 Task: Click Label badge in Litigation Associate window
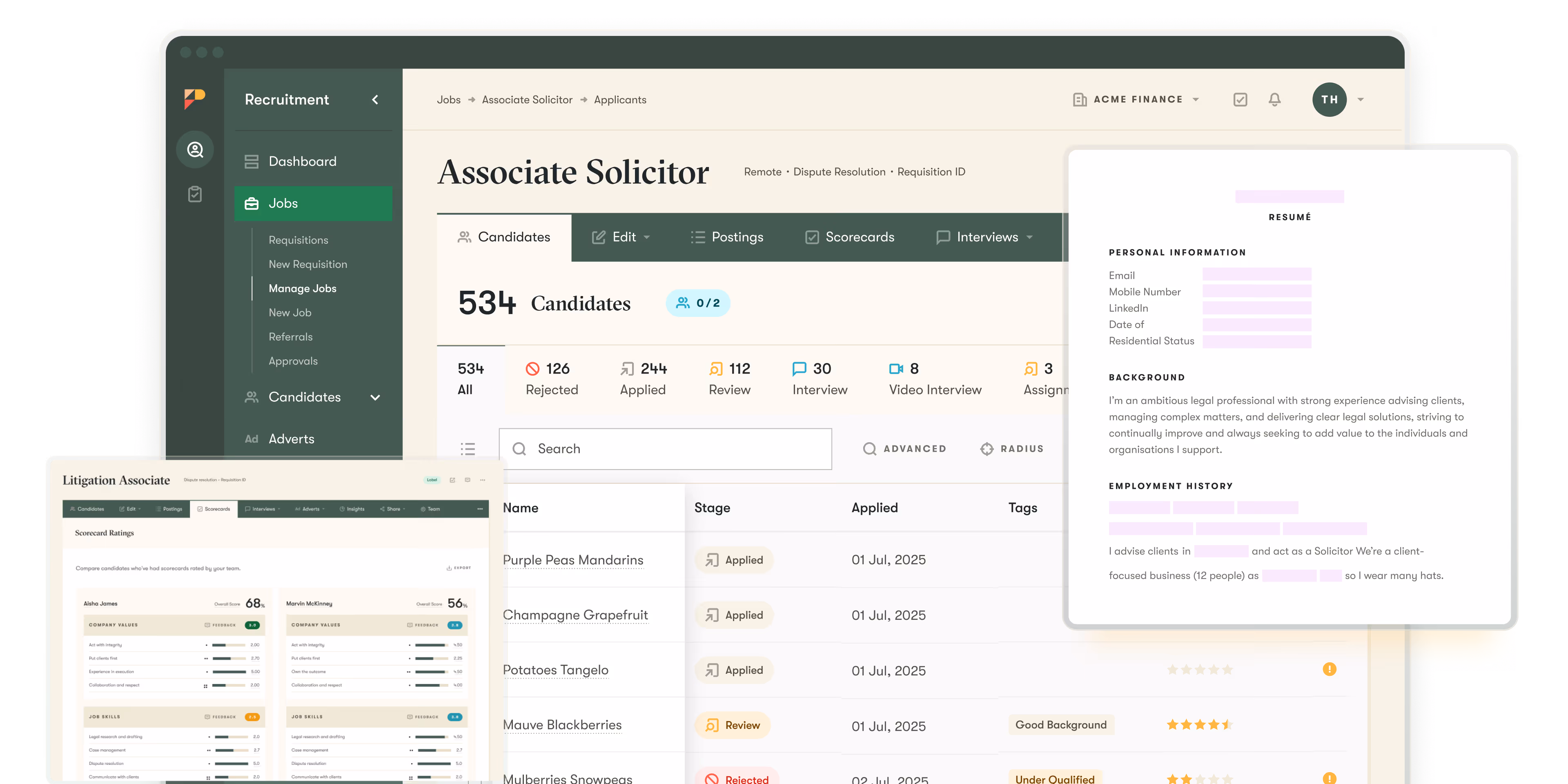point(432,480)
